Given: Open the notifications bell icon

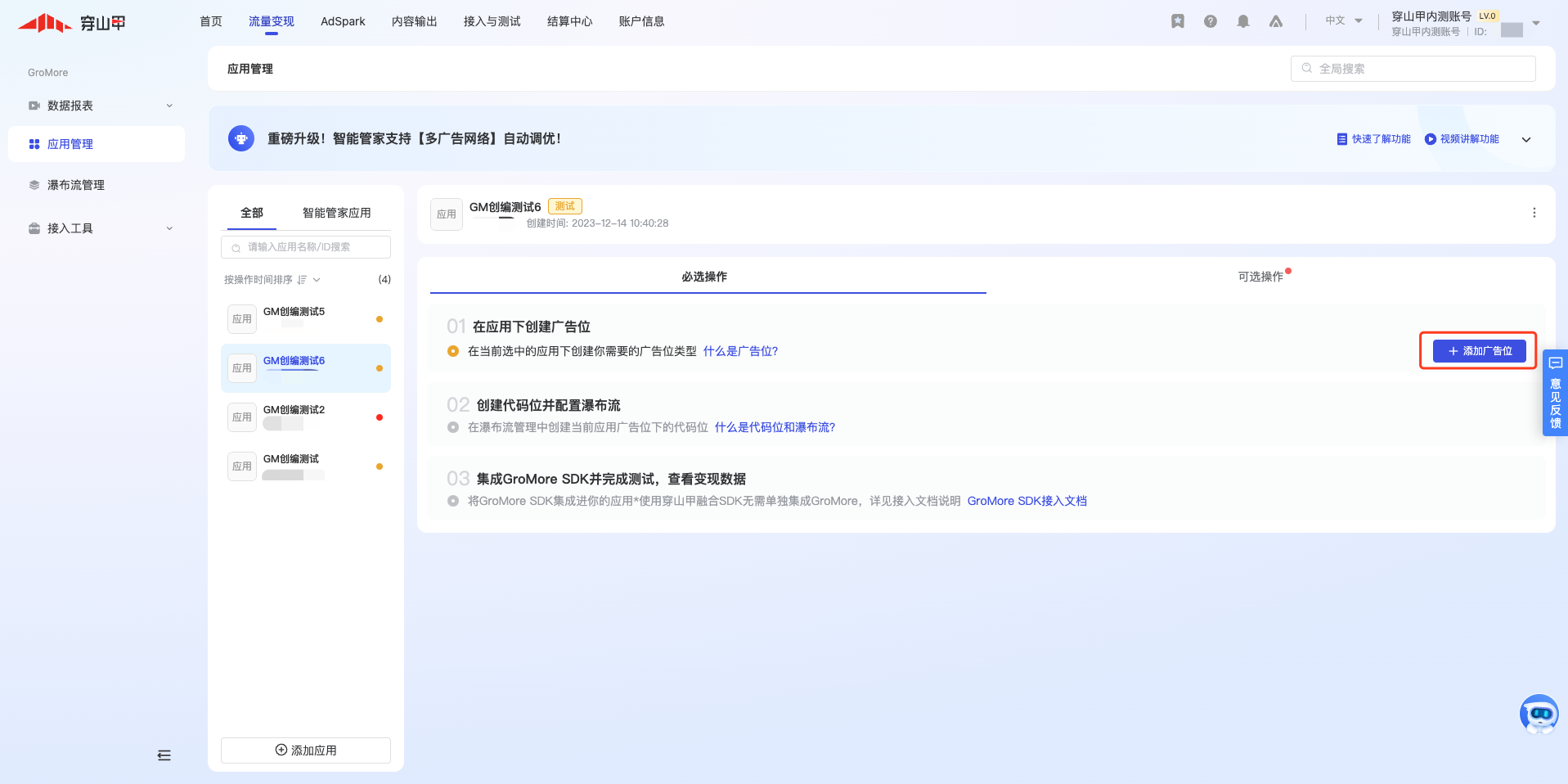Looking at the screenshot, I should 1243,21.
